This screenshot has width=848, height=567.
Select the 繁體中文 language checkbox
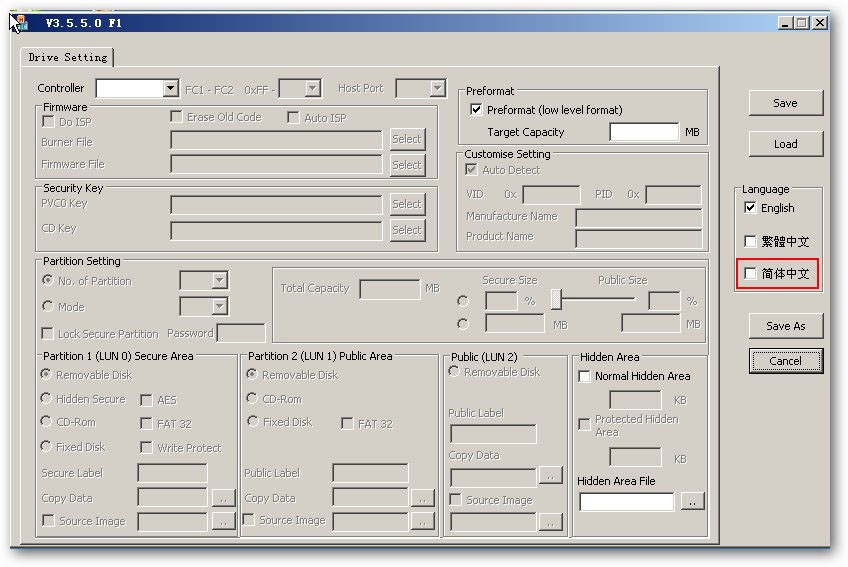coord(750,241)
